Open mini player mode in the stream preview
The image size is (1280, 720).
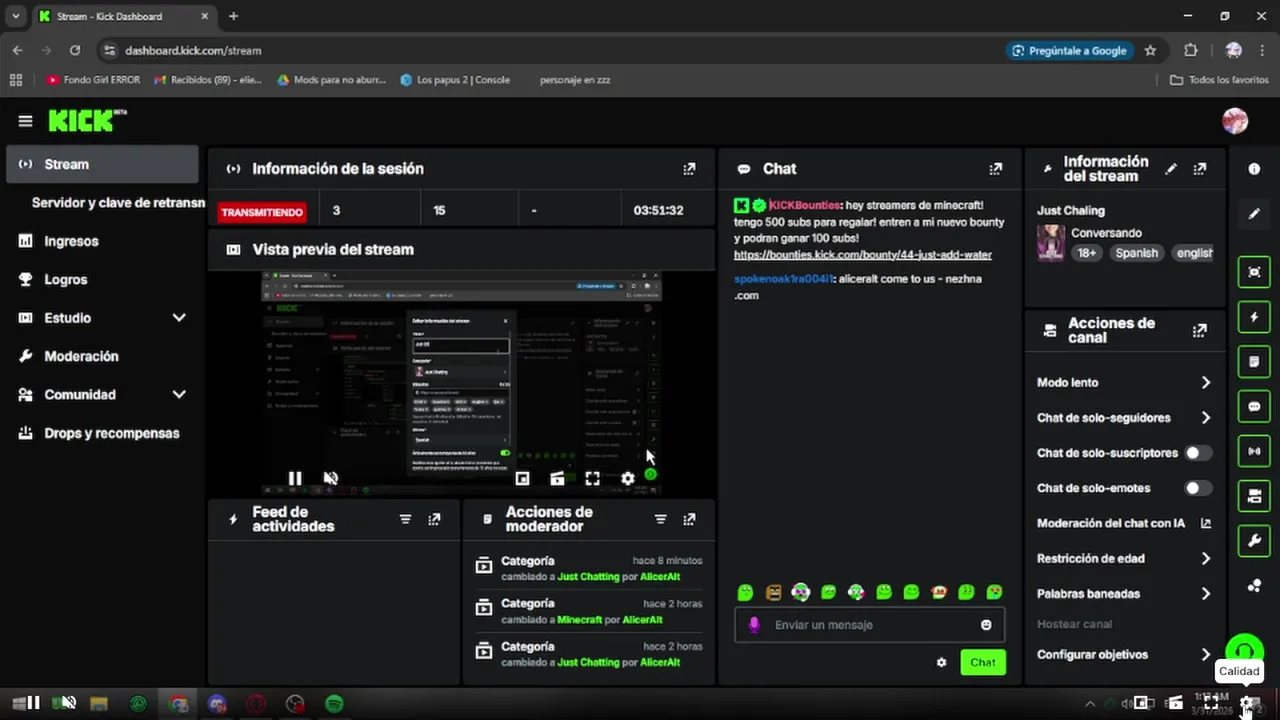tap(522, 479)
